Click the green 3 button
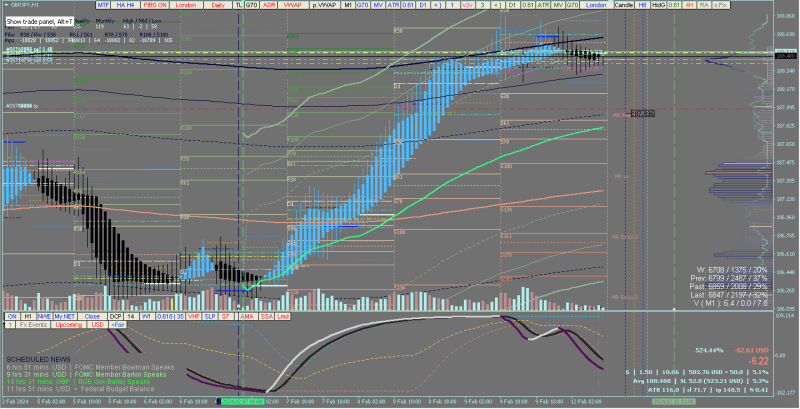The width and height of the screenshot is (800, 409). pos(483,5)
